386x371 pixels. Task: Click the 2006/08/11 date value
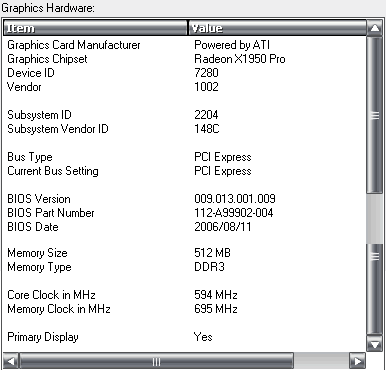223,227
